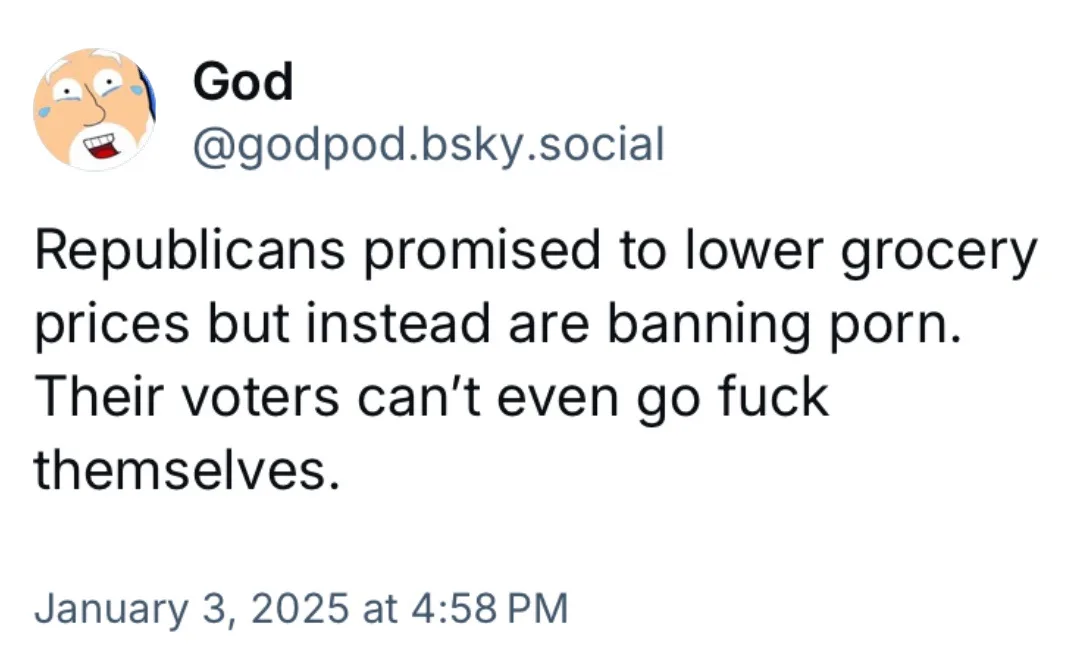The image size is (1082, 648).
Task: Click the red open mouth on the avatar
Action: pos(102,146)
